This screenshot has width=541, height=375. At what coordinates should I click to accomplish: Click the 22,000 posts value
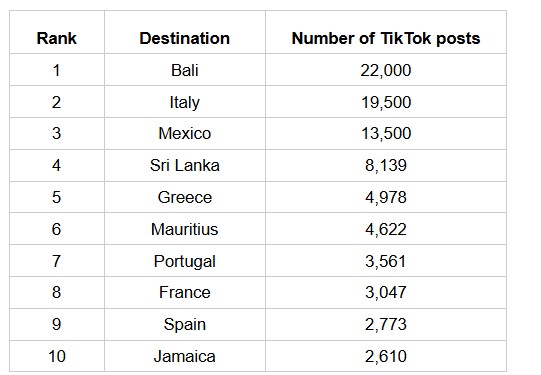click(386, 70)
